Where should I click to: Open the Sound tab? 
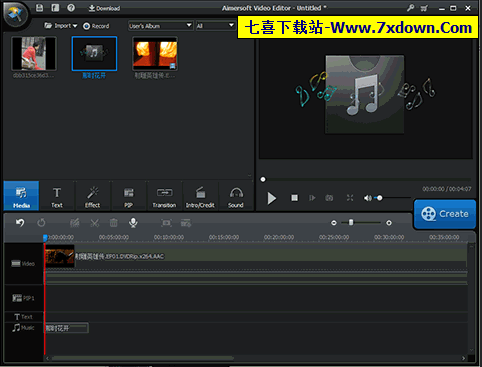236,196
